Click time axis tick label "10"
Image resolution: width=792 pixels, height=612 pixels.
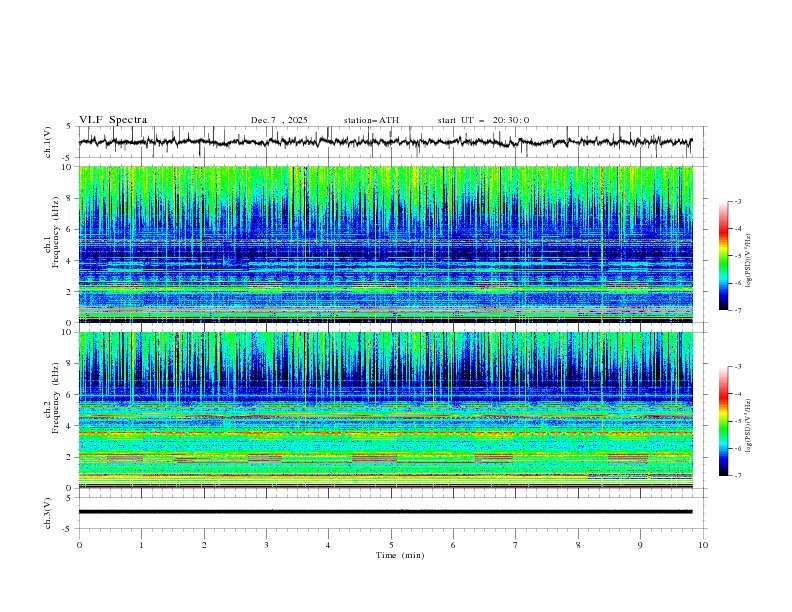[703, 545]
